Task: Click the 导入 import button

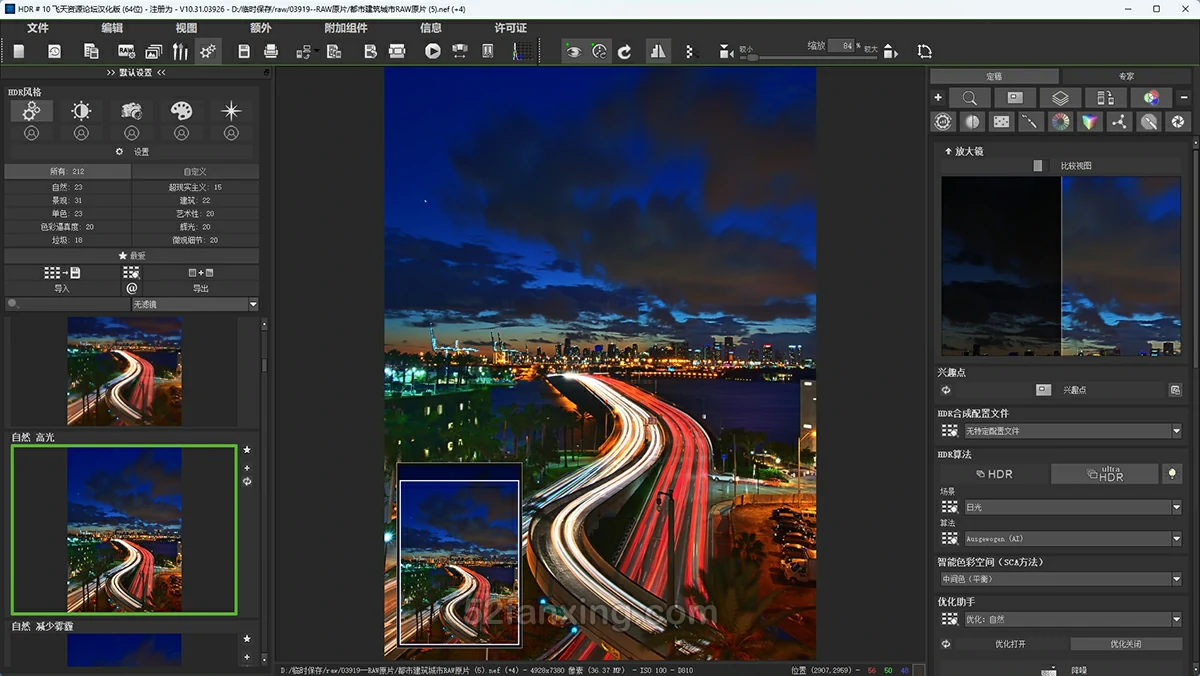Action: point(62,288)
